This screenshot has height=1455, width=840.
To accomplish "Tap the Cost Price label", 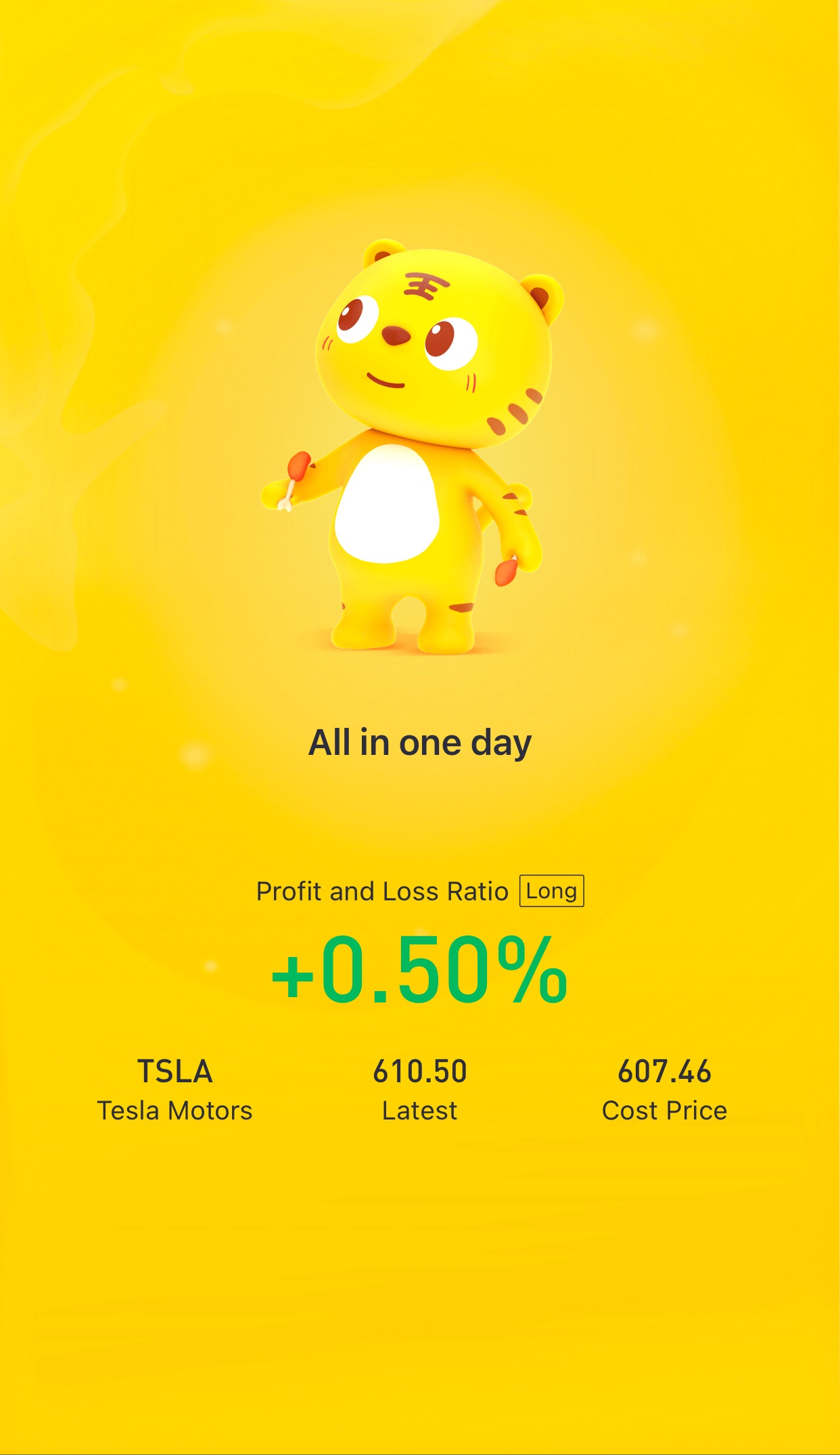I will tap(665, 1111).
